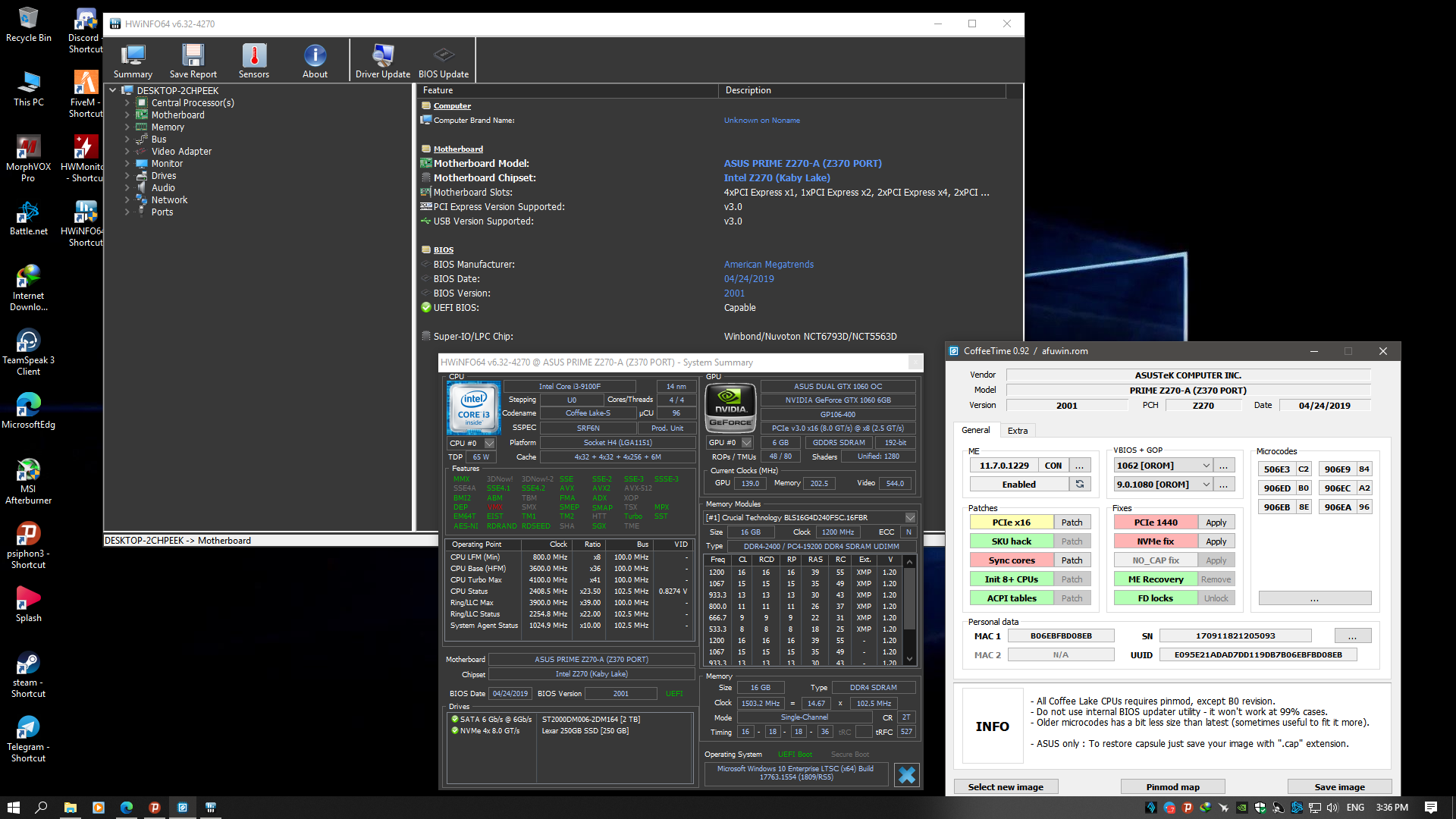Select Monitor in the HWiNFO tree
This screenshot has height=819, width=1456.
(x=167, y=163)
